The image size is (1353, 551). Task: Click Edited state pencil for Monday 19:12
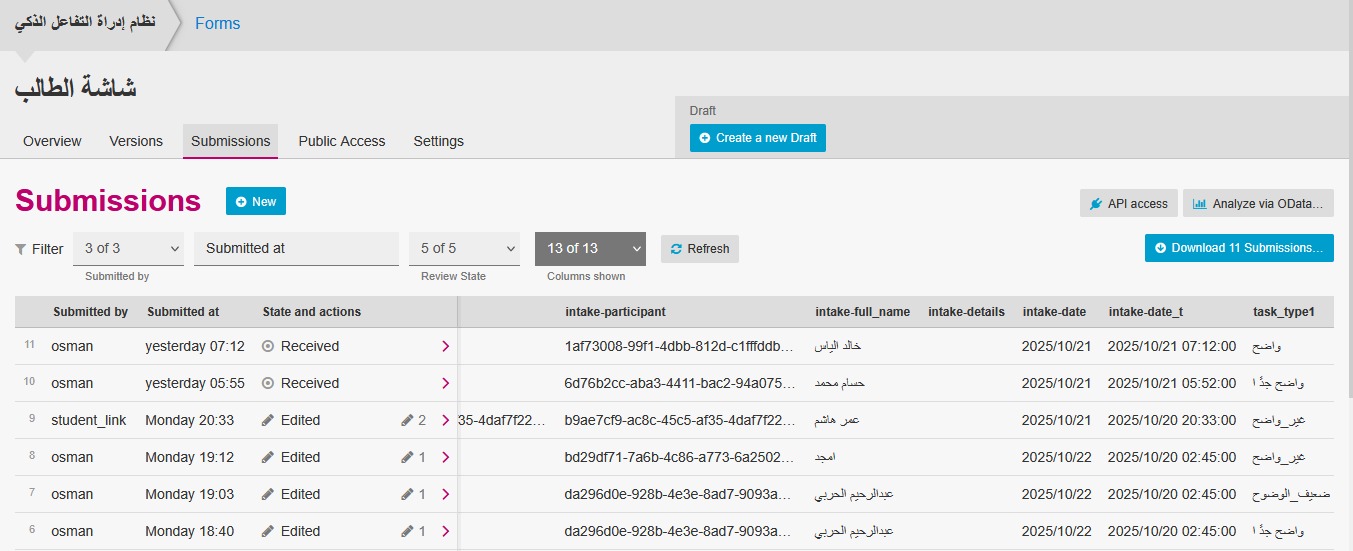click(268, 457)
